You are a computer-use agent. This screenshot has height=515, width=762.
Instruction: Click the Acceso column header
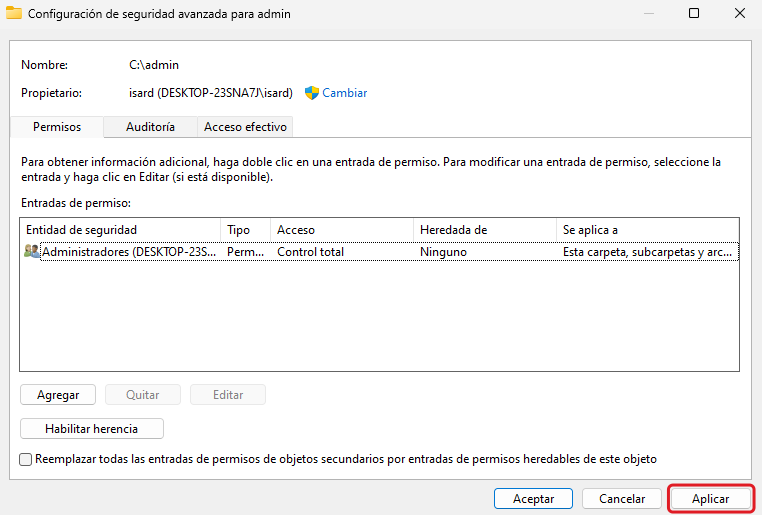[x=341, y=230]
